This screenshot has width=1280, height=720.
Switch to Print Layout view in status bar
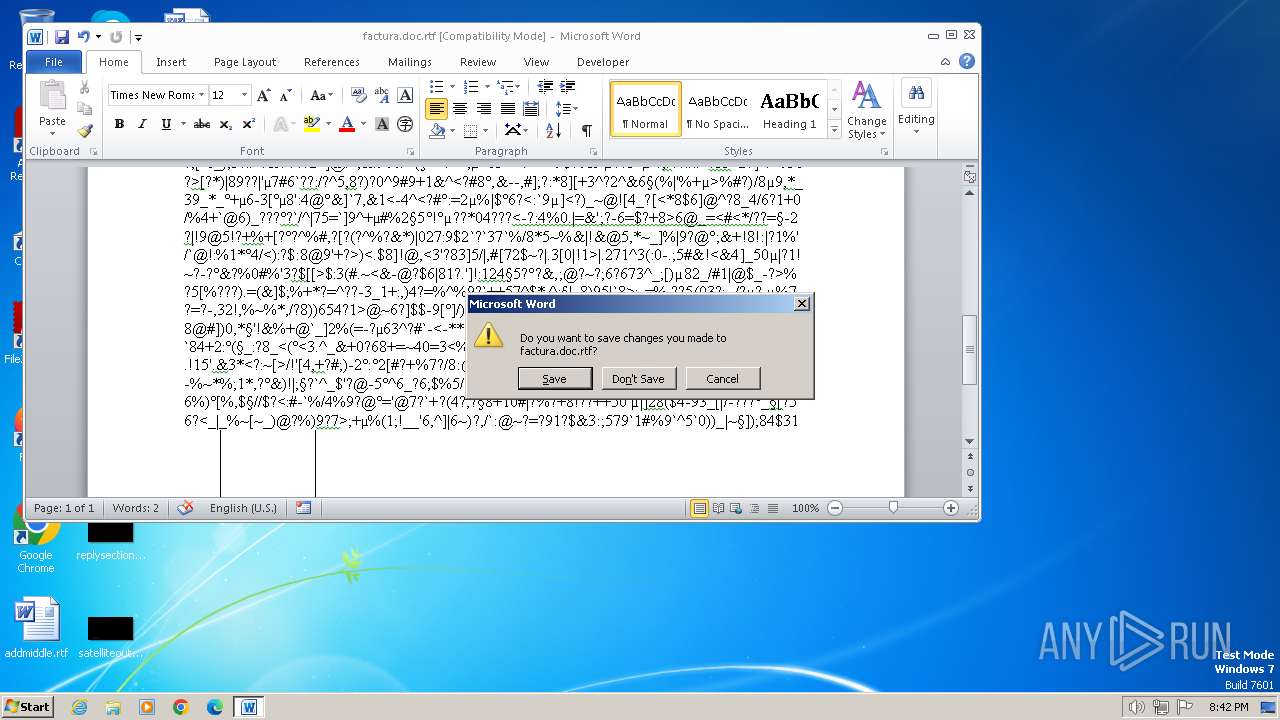(x=700, y=508)
